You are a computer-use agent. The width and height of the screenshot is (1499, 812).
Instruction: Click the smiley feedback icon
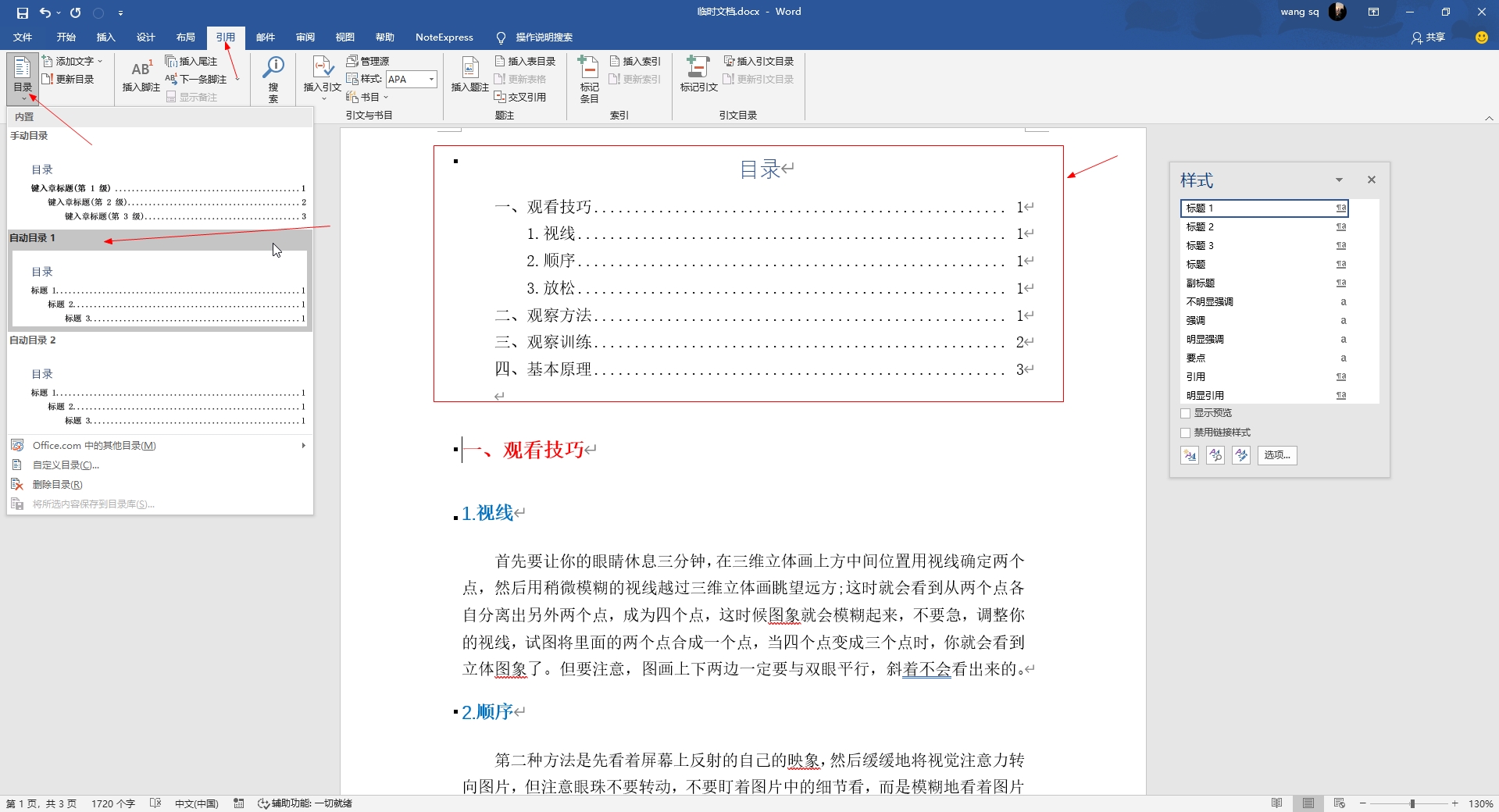click(x=1481, y=37)
